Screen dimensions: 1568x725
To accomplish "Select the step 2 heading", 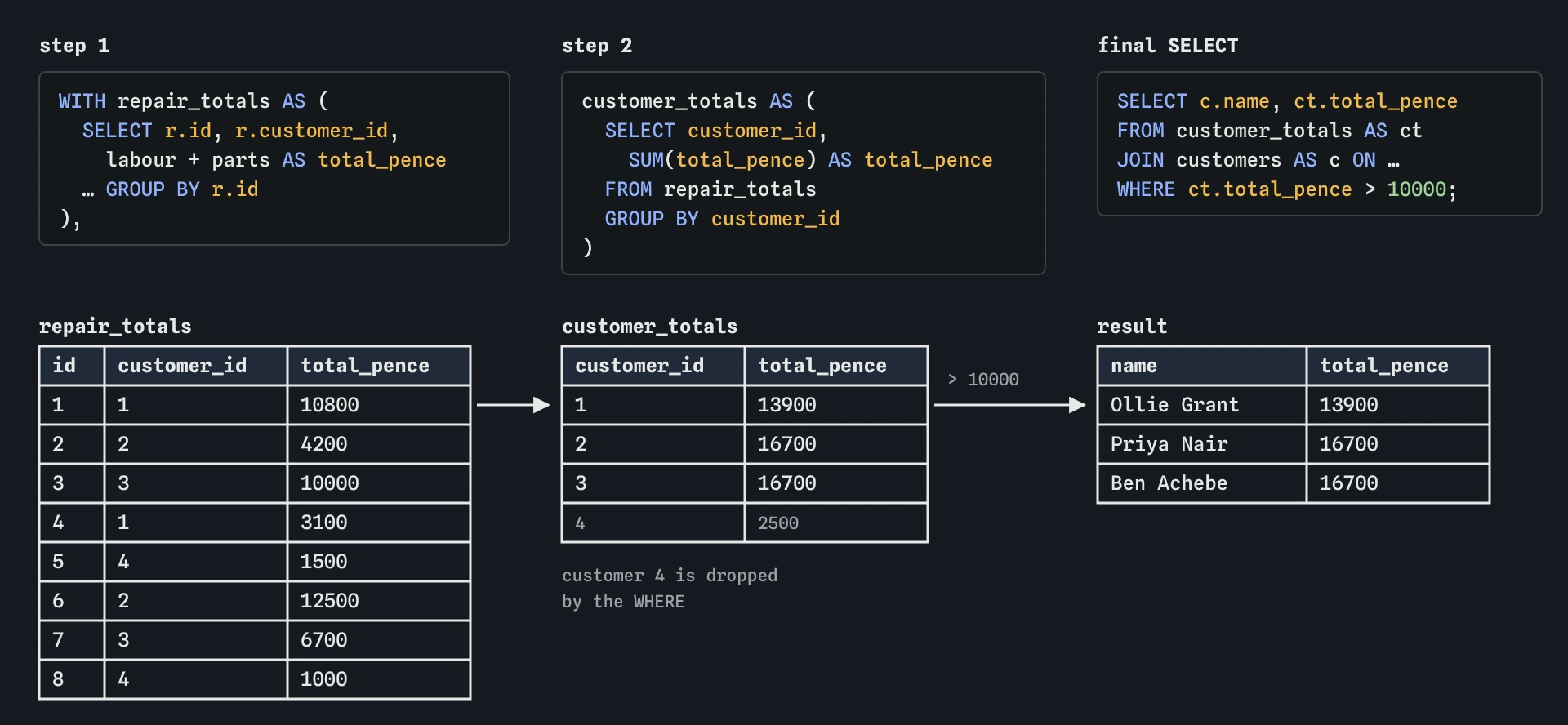I will click(597, 46).
